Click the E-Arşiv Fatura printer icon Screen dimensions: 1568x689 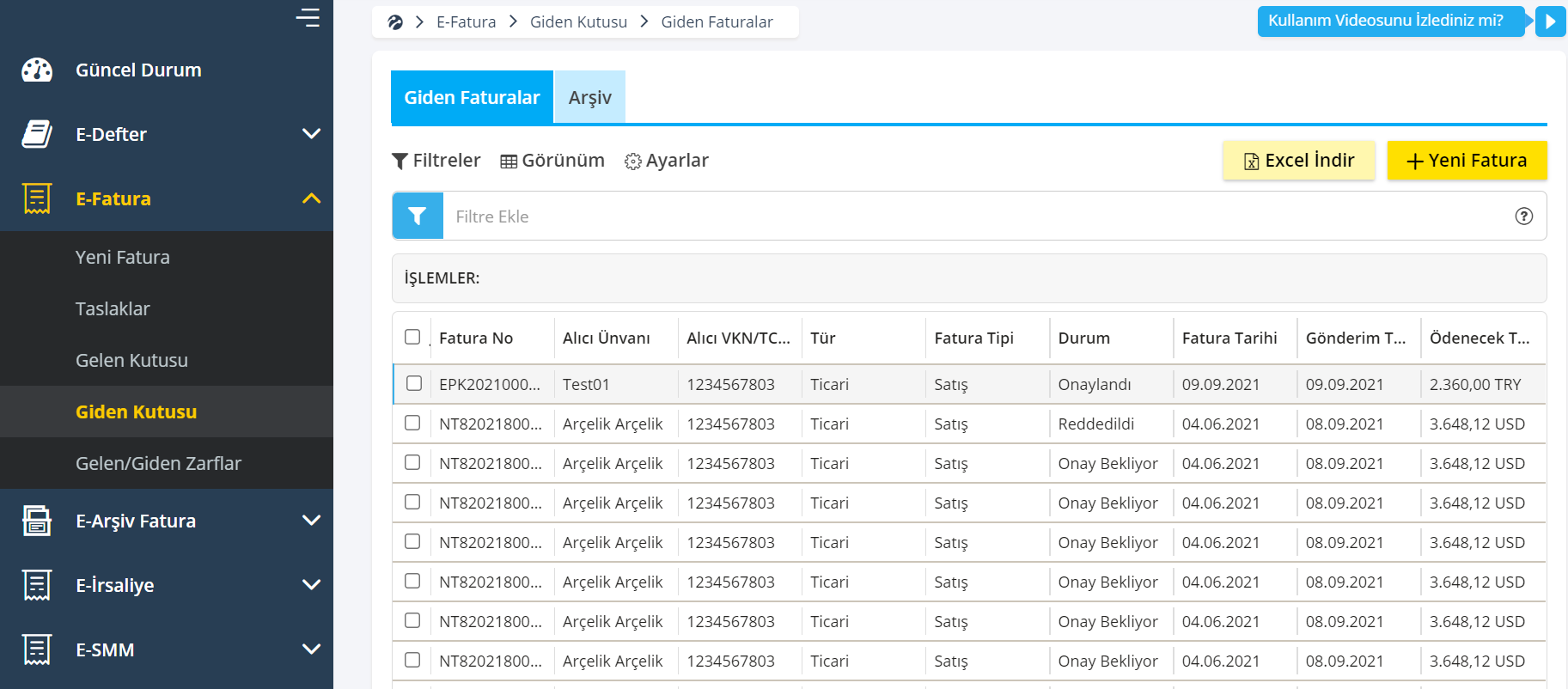[x=37, y=521]
